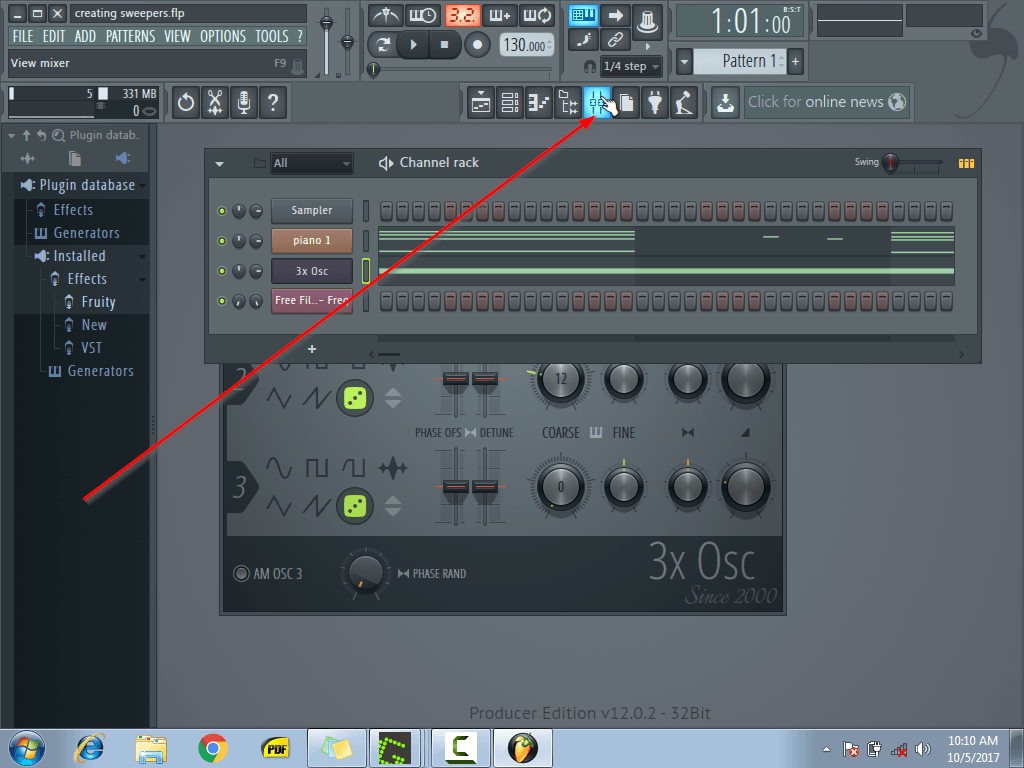Open the OPTIONS menu
The width and height of the screenshot is (1024, 768).
tap(223, 37)
